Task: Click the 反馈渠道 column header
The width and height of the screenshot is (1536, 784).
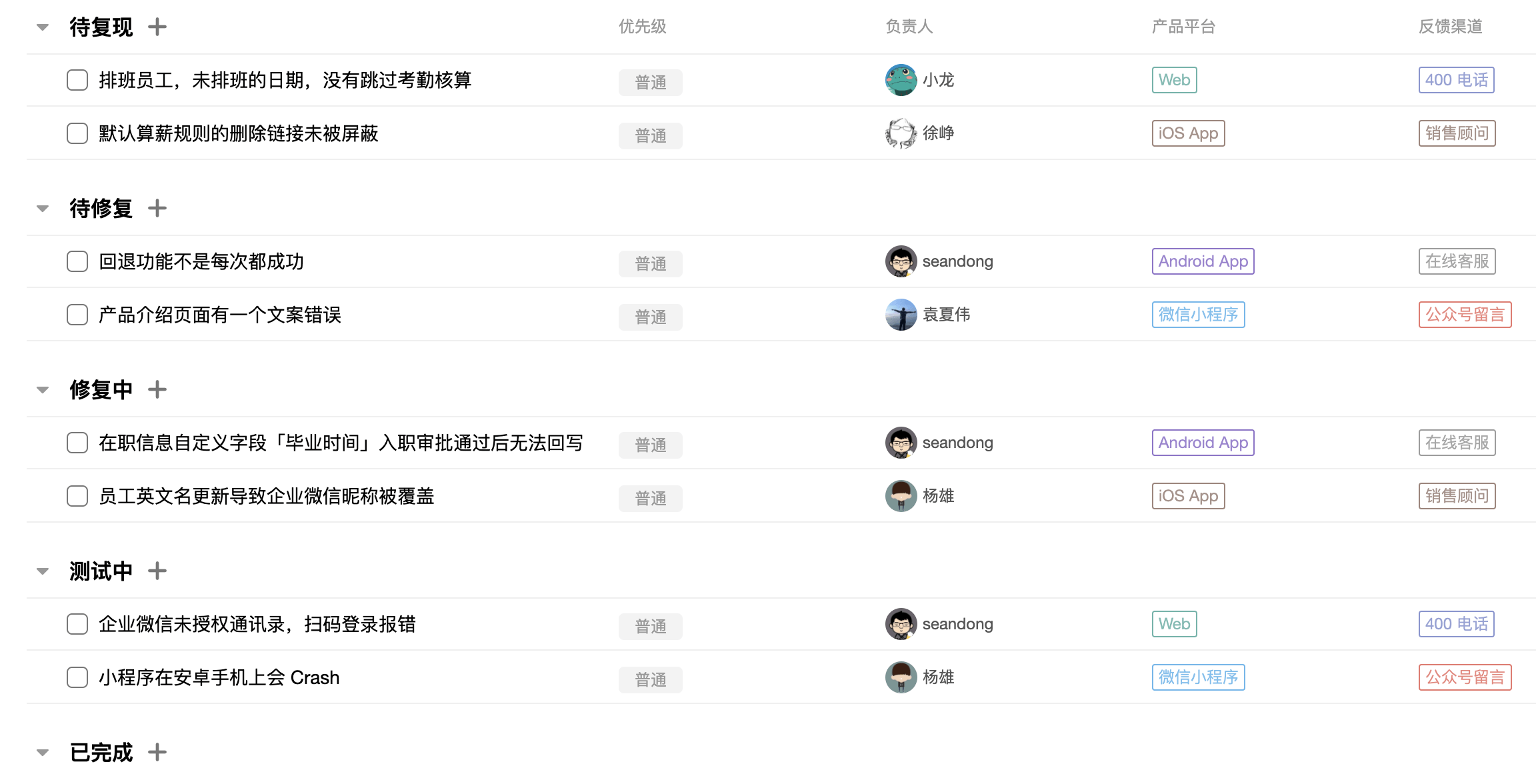Action: point(1451,27)
